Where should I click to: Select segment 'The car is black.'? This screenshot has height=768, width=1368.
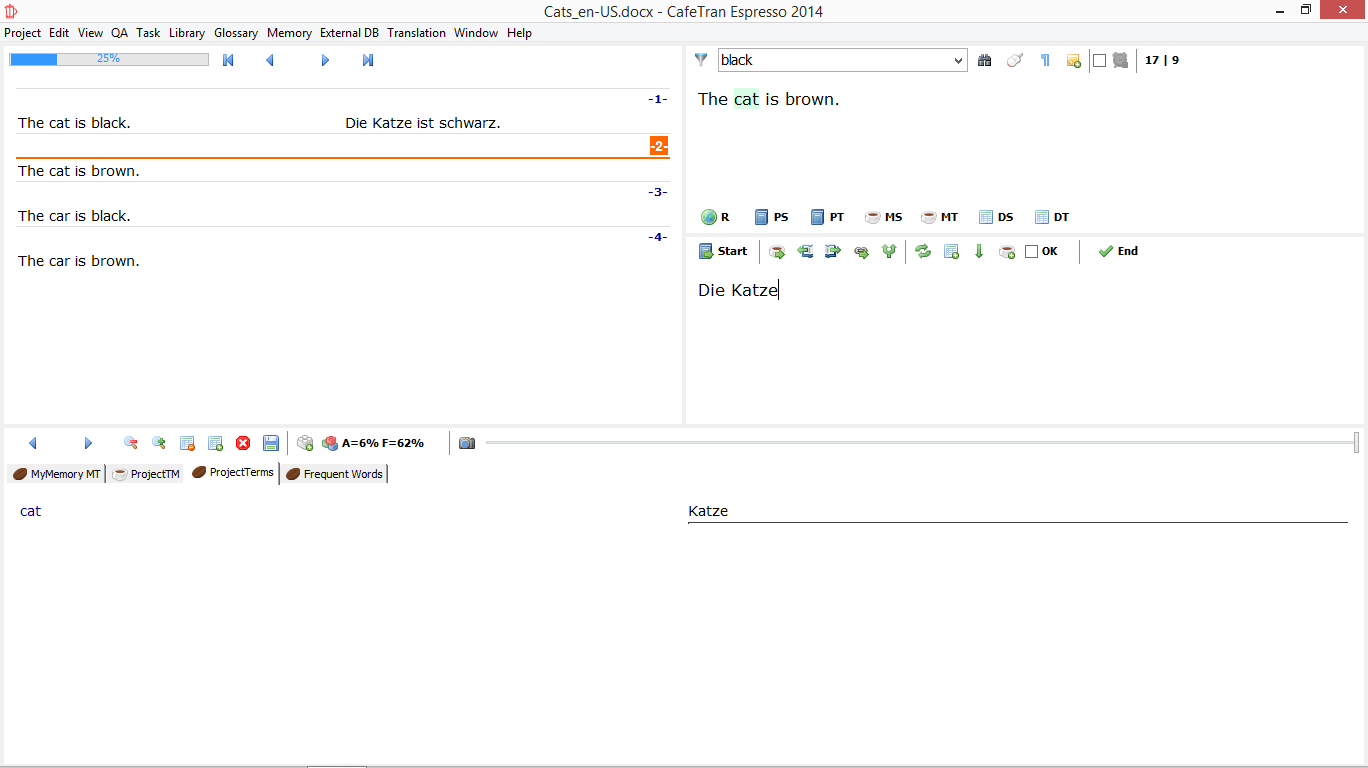point(75,216)
